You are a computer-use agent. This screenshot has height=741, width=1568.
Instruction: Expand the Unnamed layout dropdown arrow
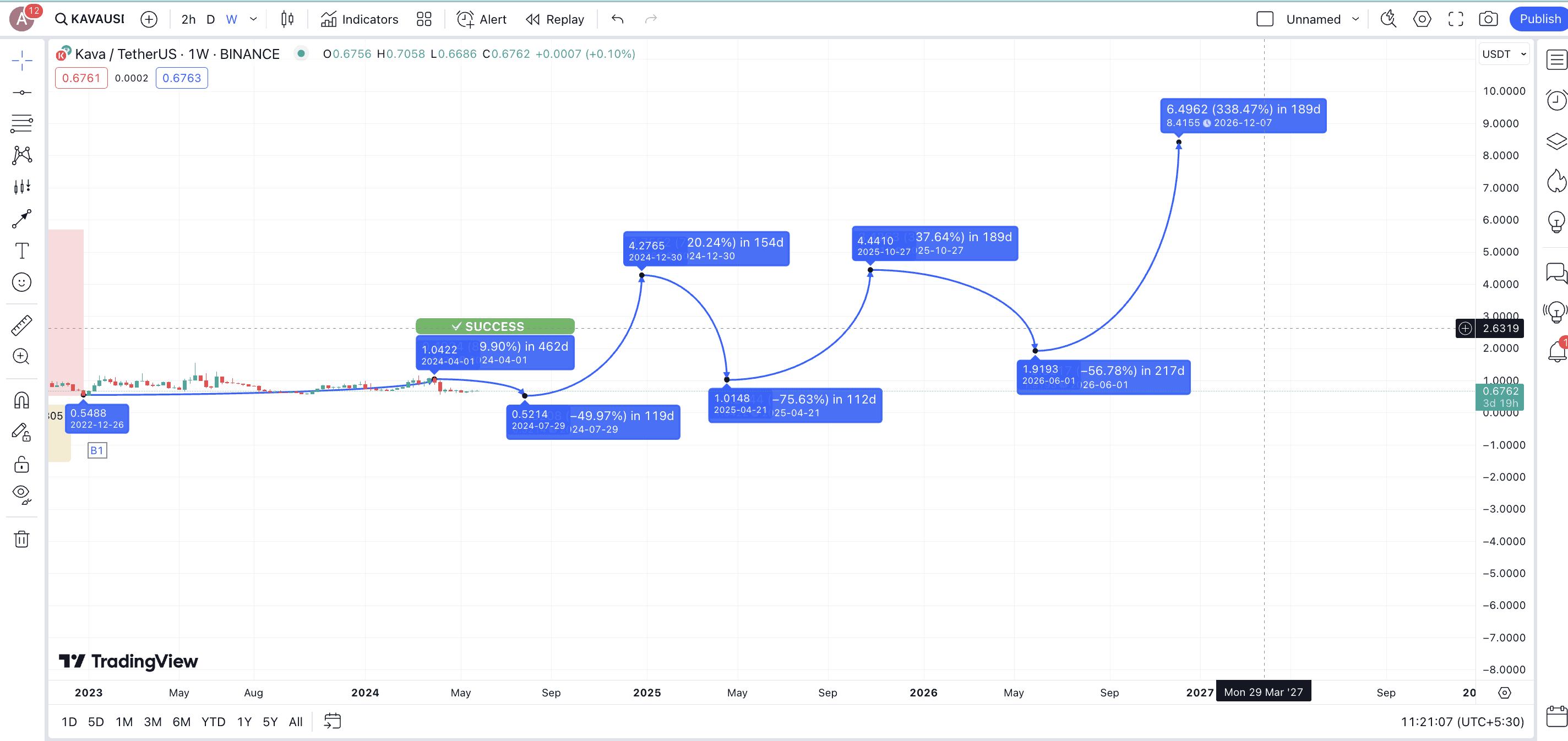pyautogui.click(x=1355, y=19)
